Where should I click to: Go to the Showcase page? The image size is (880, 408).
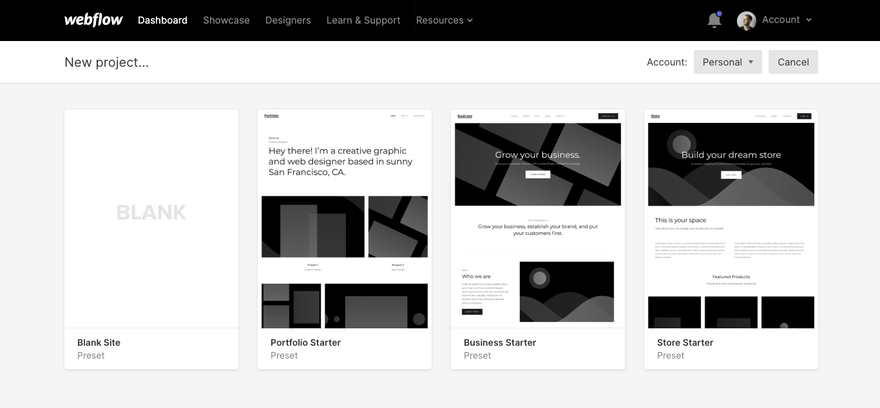pyautogui.click(x=226, y=20)
